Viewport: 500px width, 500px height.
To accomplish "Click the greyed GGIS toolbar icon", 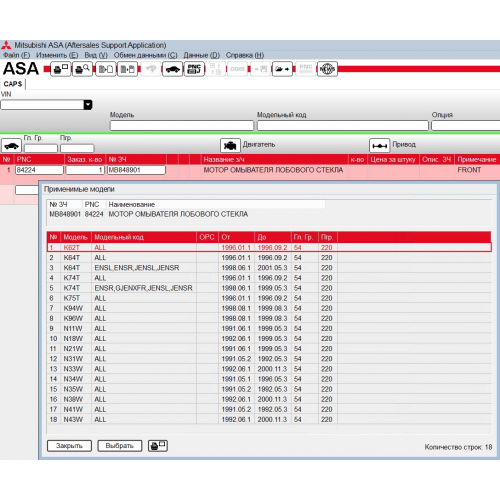I will (x=237, y=69).
